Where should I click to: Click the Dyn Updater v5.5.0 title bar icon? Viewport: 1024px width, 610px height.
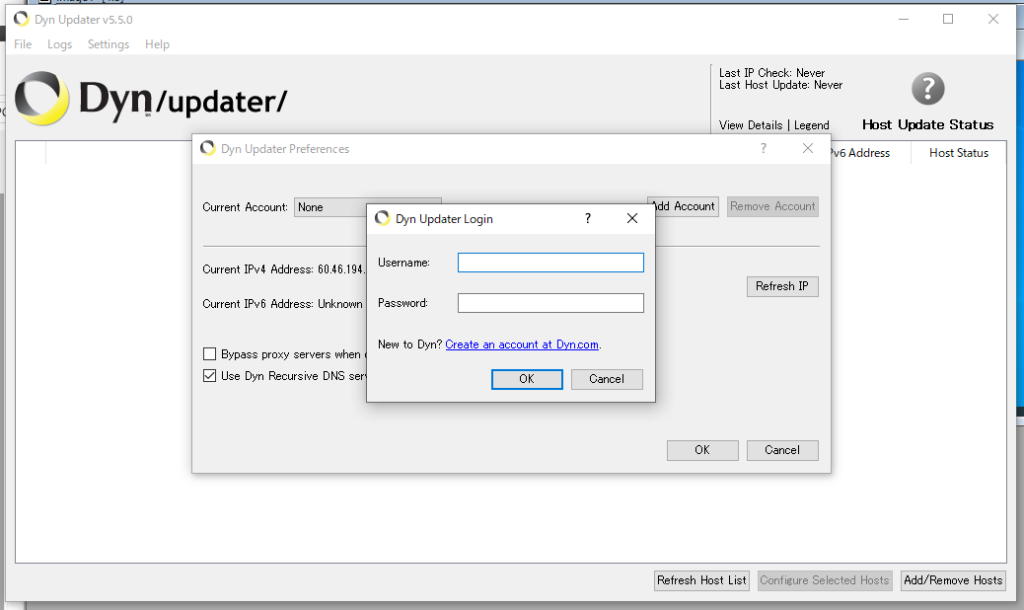[22, 19]
